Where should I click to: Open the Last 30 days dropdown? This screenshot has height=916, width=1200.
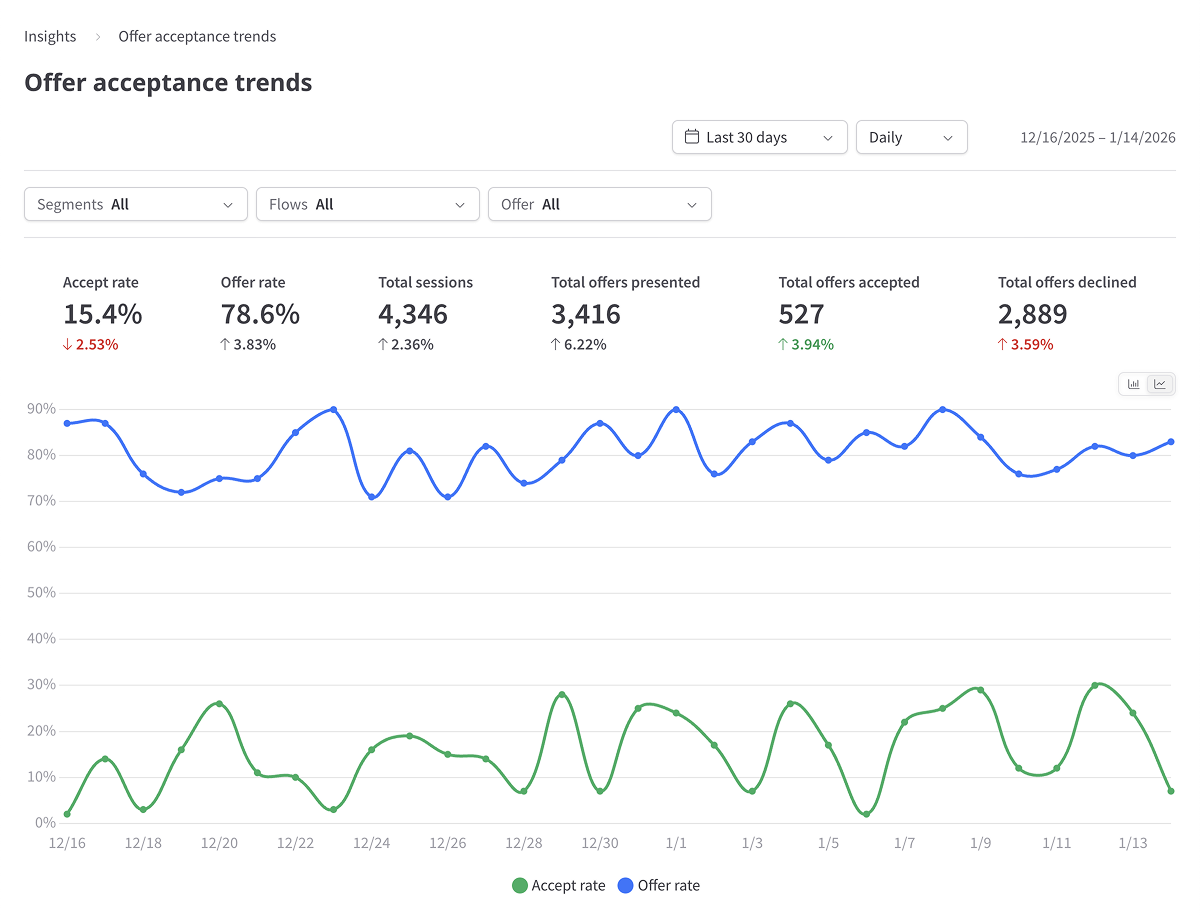coord(760,137)
